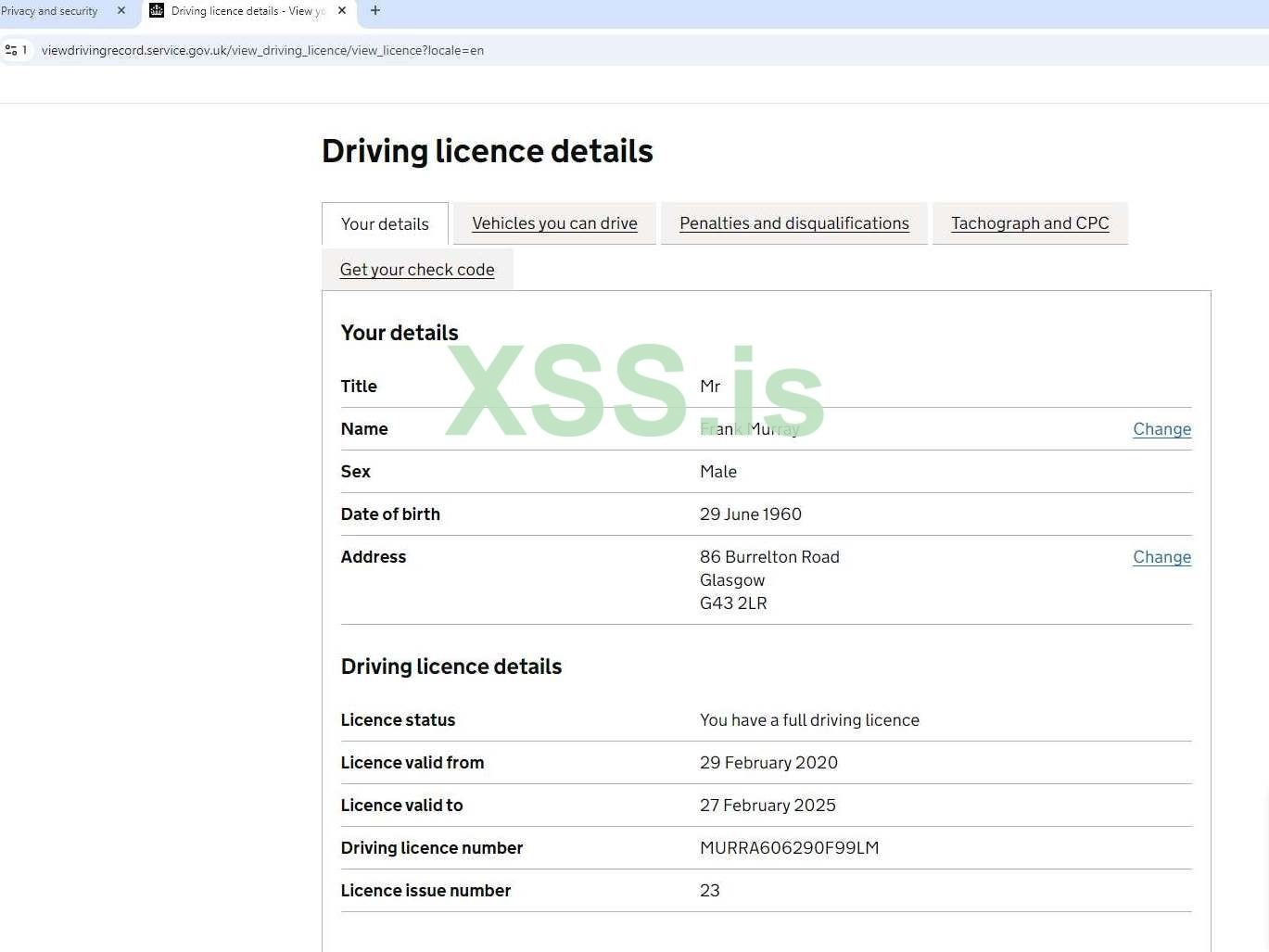Go to Get your check code tab
This screenshot has width=1269, height=952.
[x=417, y=270]
